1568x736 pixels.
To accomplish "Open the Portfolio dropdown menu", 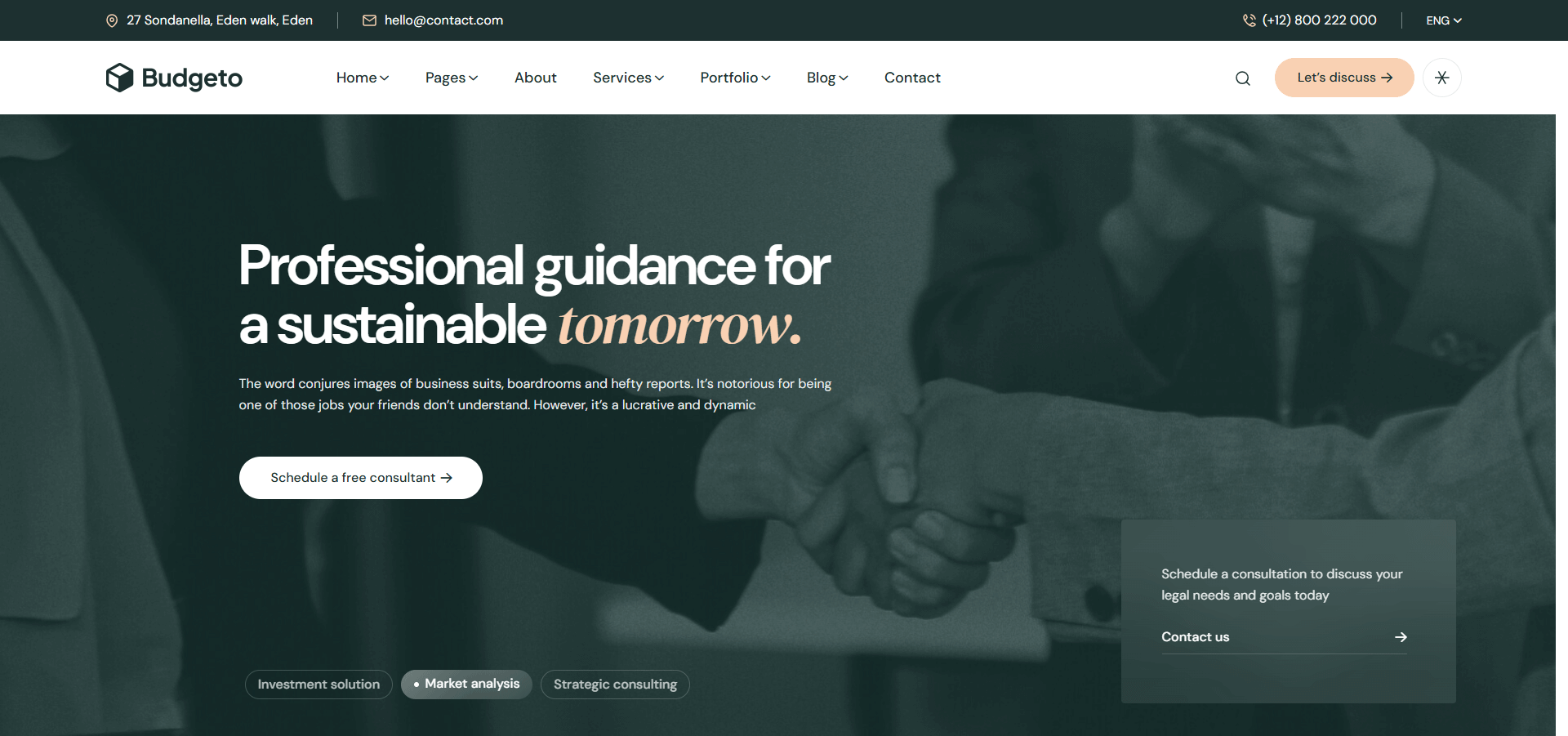I will click(735, 78).
